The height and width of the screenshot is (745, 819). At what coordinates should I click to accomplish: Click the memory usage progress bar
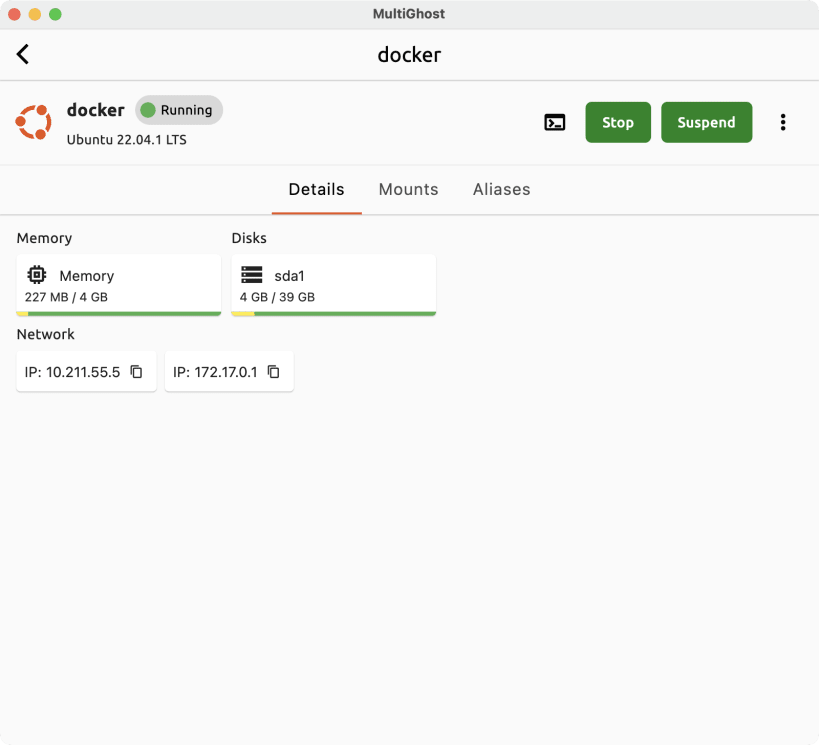tap(119, 314)
